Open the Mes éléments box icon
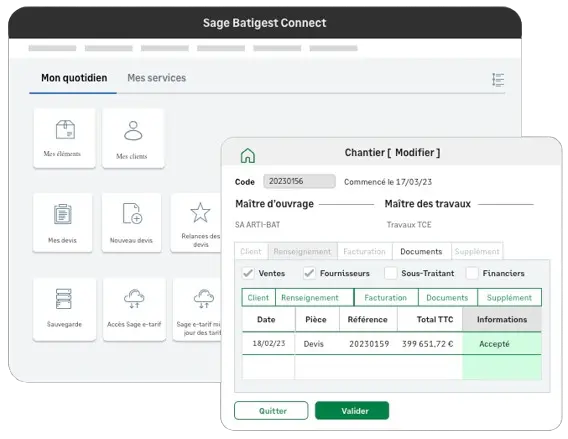The height and width of the screenshot is (439, 568). [x=65, y=130]
